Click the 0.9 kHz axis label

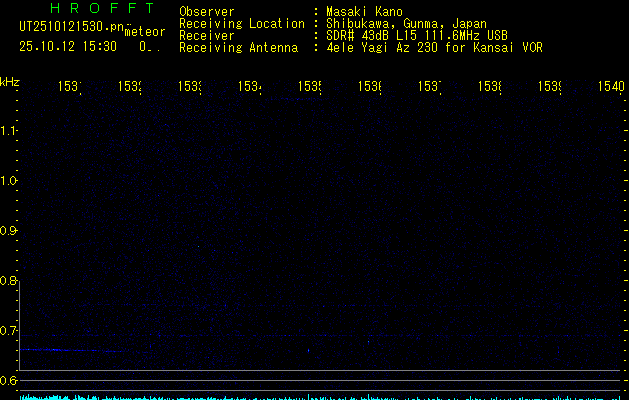[x=8, y=231]
